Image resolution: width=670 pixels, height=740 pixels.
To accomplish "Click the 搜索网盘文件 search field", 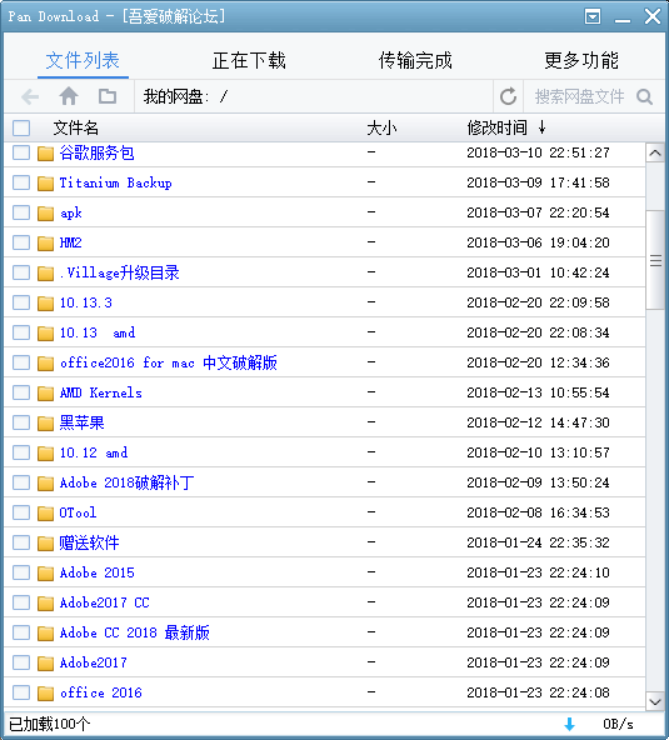I will (x=579, y=97).
